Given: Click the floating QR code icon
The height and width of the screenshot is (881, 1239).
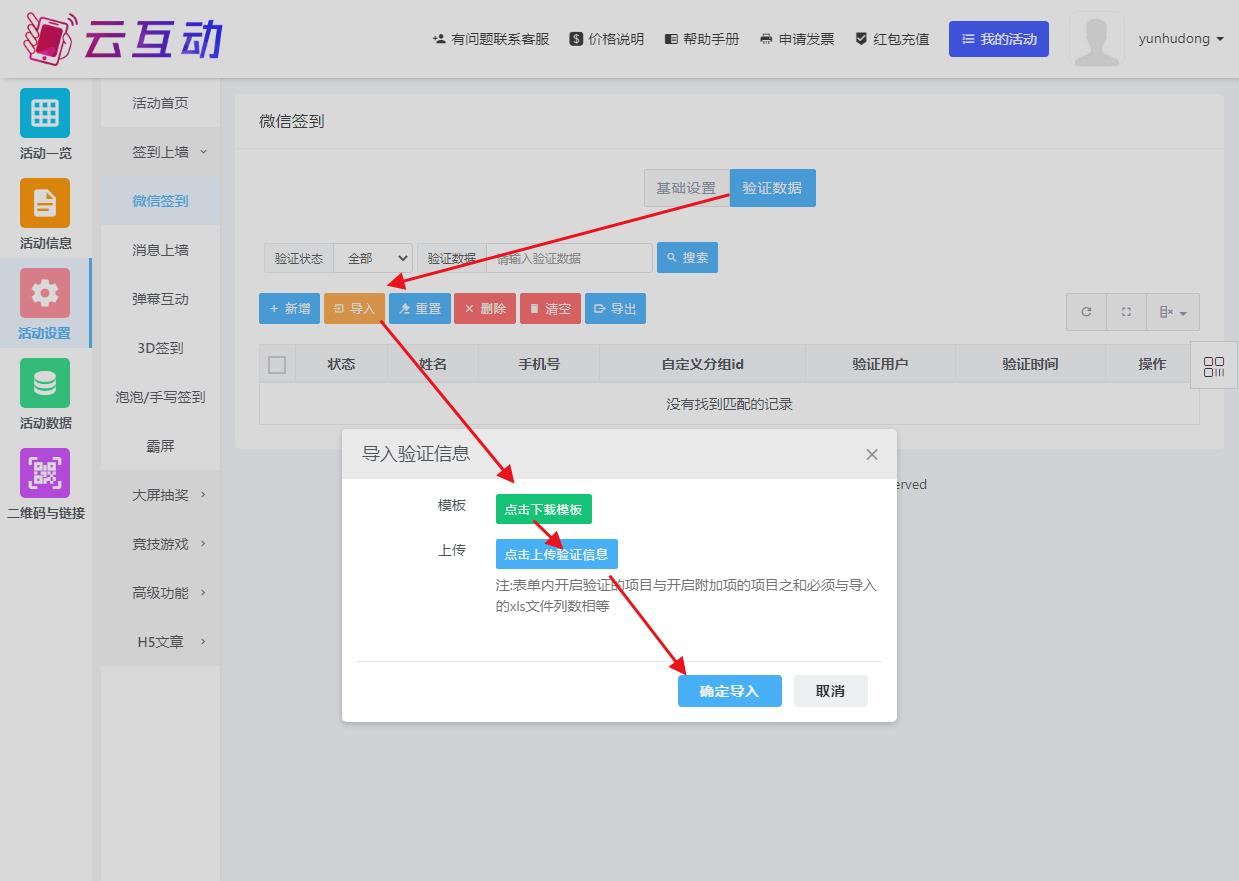Looking at the screenshot, I should point(1214,367).
